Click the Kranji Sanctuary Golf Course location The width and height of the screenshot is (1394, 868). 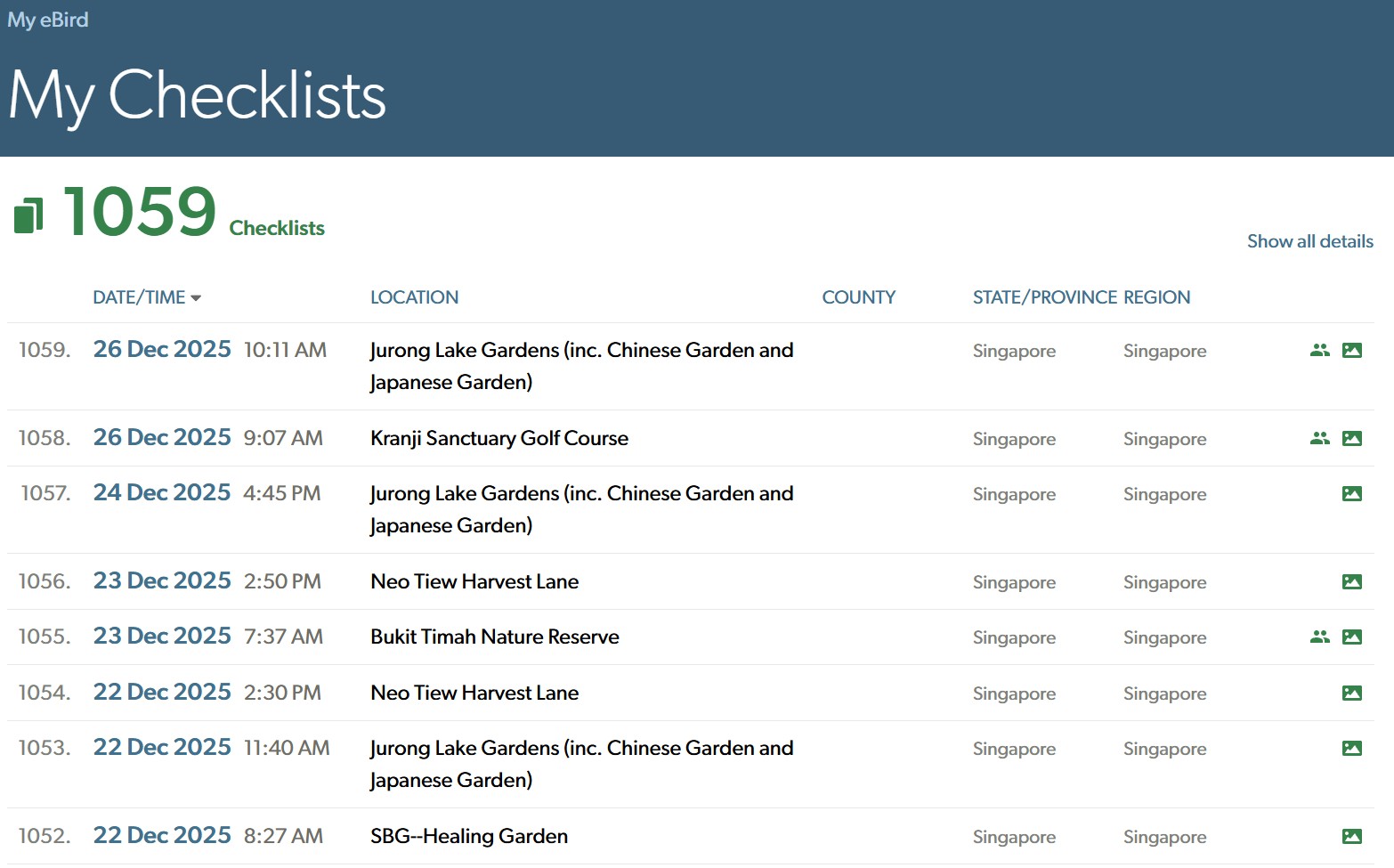tap(498, 438)
